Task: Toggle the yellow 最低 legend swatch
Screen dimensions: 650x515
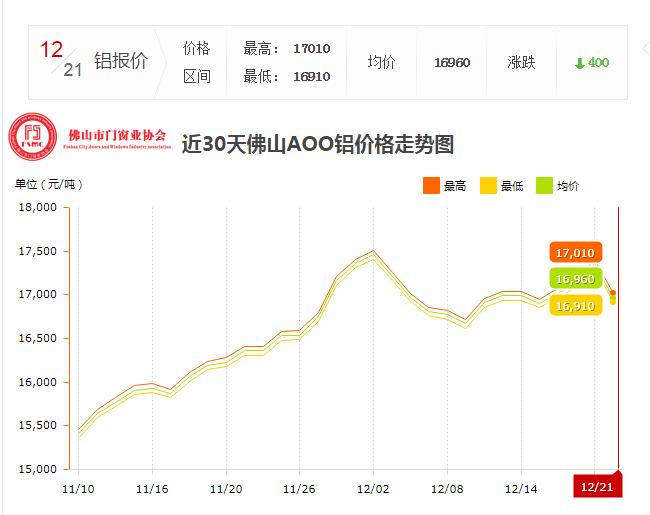Action: click(x=488, y=185)
